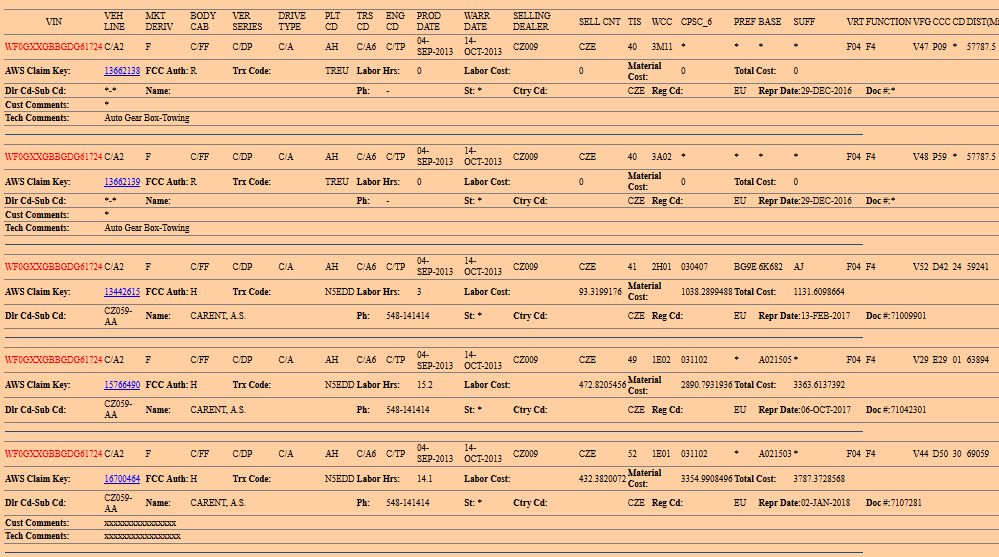Click the PROD DATE column header
This screenshot has height=557, width=999.
click(x=428, y=22)
